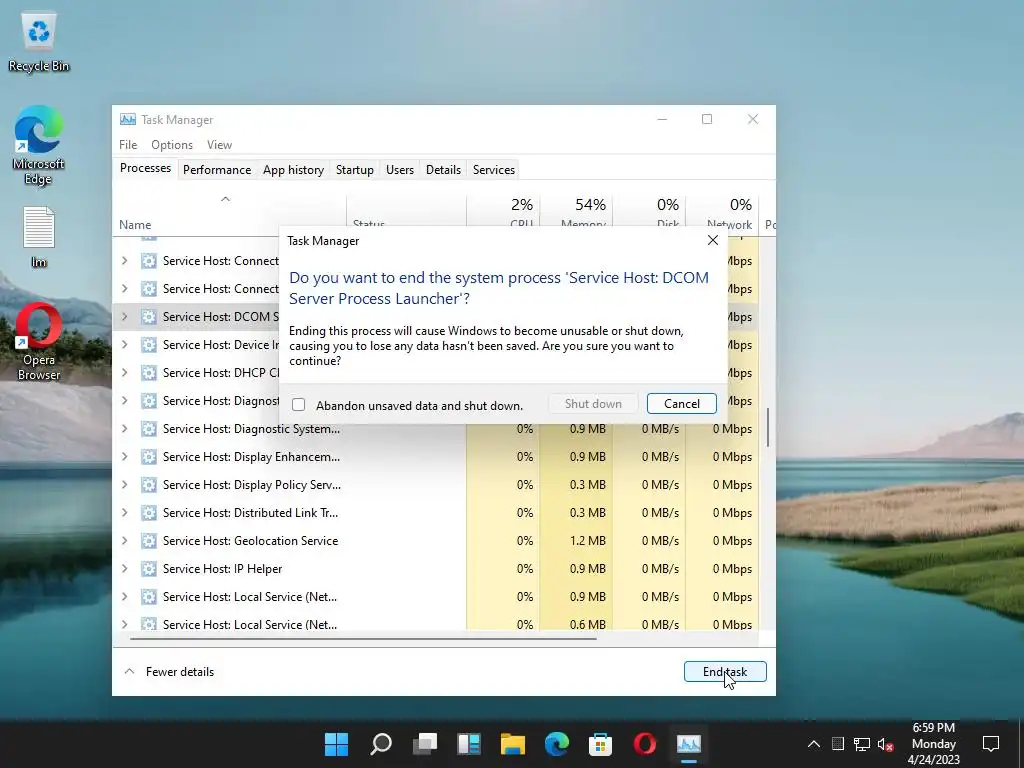Open Task View from the taskbar
The height and width of the screenshot is (768, 1024).
coord(425,744)
